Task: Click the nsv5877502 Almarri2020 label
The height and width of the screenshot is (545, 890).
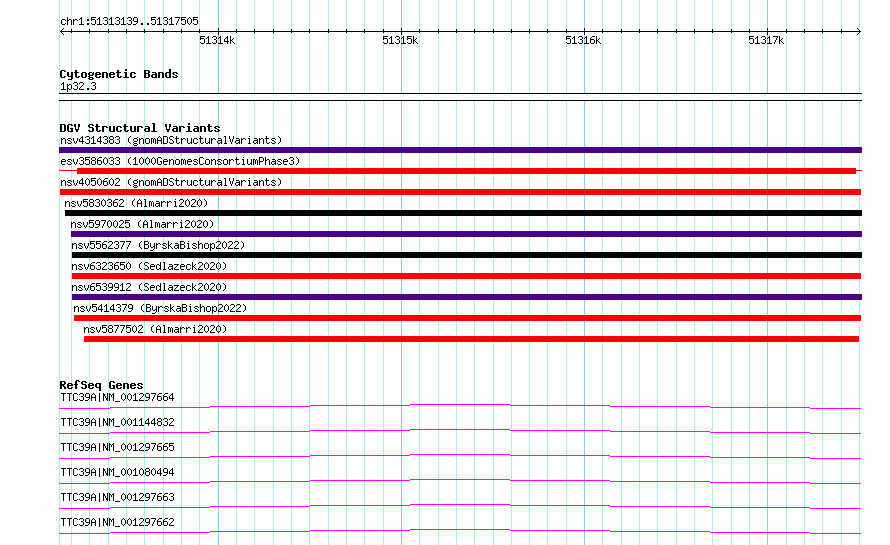Action: coord(155,329)
